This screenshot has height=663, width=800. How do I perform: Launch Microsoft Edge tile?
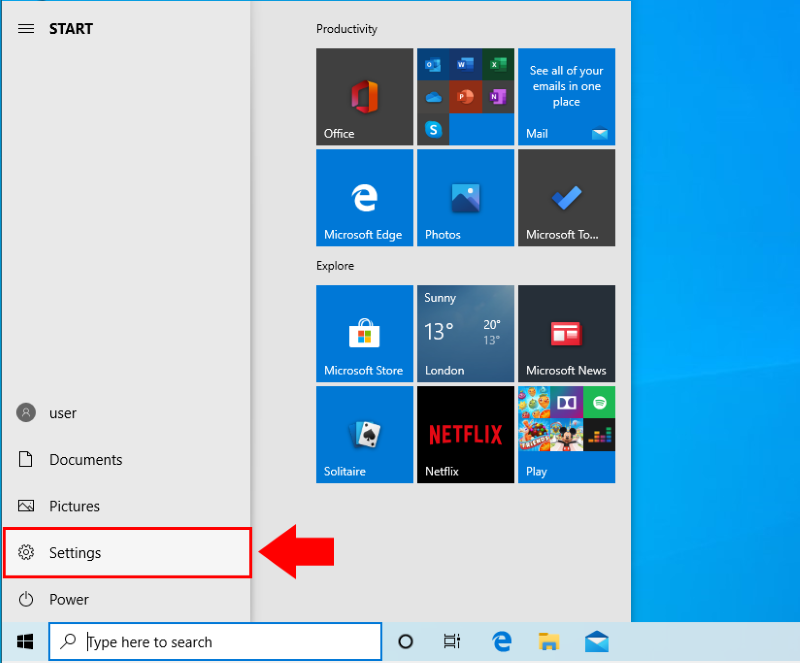(364, 198)
